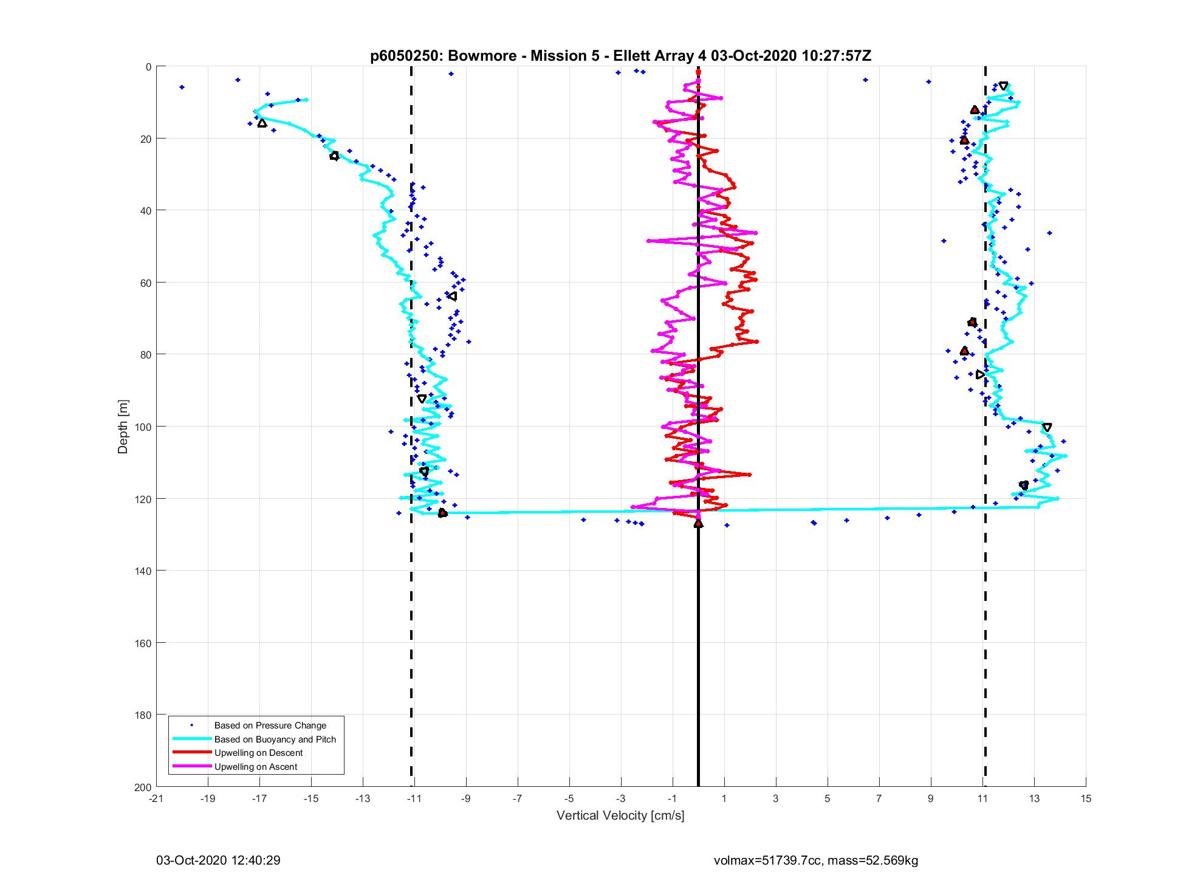Click the plot title mentioning Bowmore Mission 5
This screenshot has width=1200, height=885.
pyautogui.click(x=620, y=55)
